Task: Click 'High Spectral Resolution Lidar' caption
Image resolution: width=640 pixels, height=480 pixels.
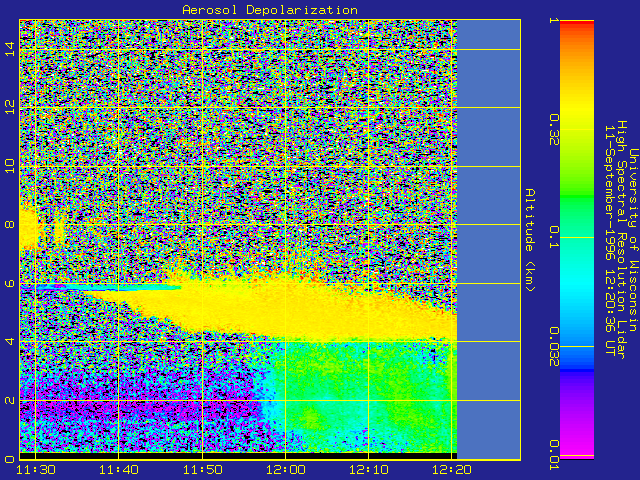Action: tap(621, 240)
